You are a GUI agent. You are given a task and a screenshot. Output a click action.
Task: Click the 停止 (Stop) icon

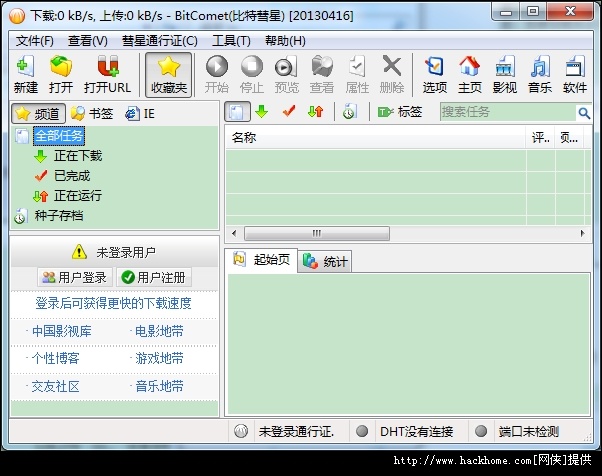pyautogui.click(x=251, y=74)
